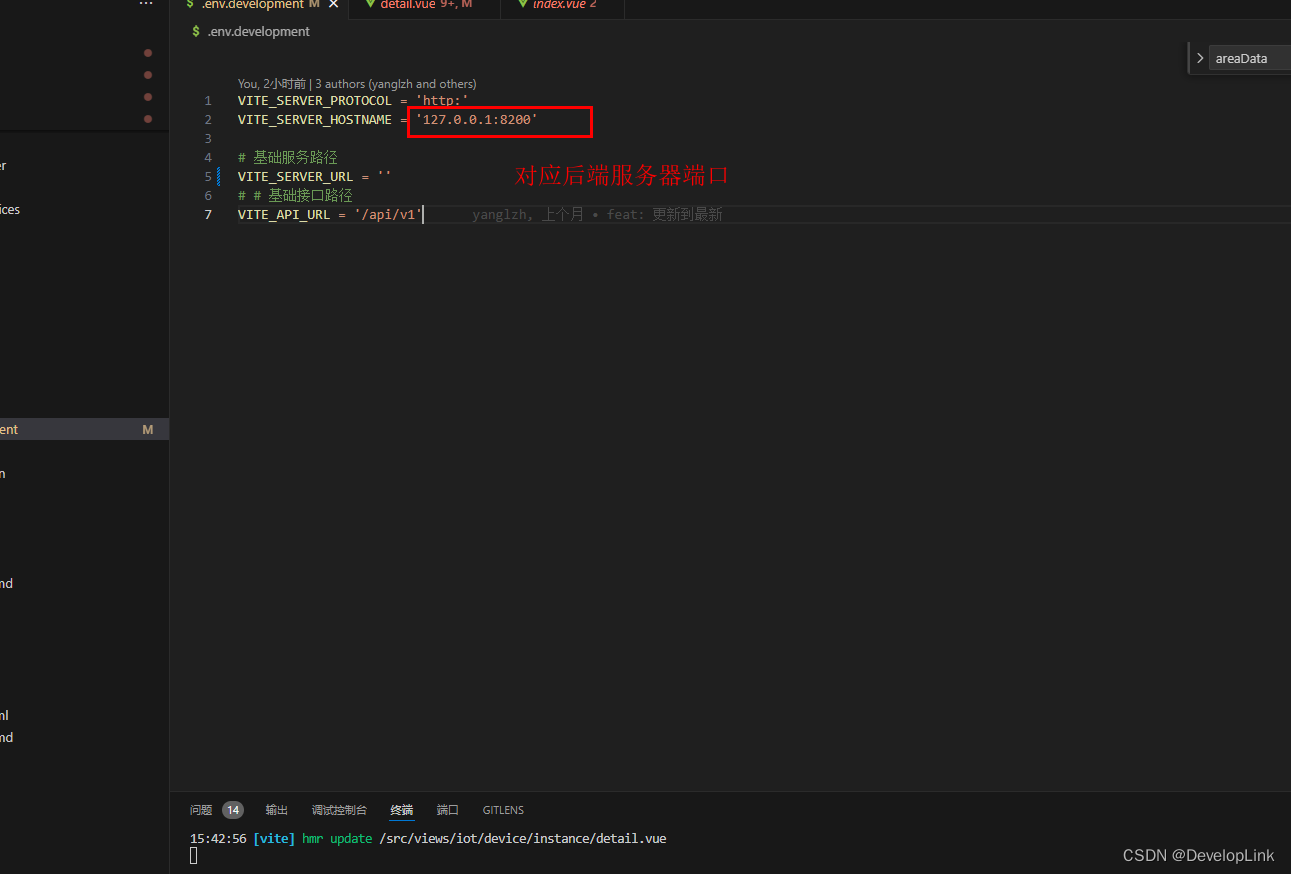
Task: Switch to the 输出 output panel tab
Action: [x=277, y=810]
